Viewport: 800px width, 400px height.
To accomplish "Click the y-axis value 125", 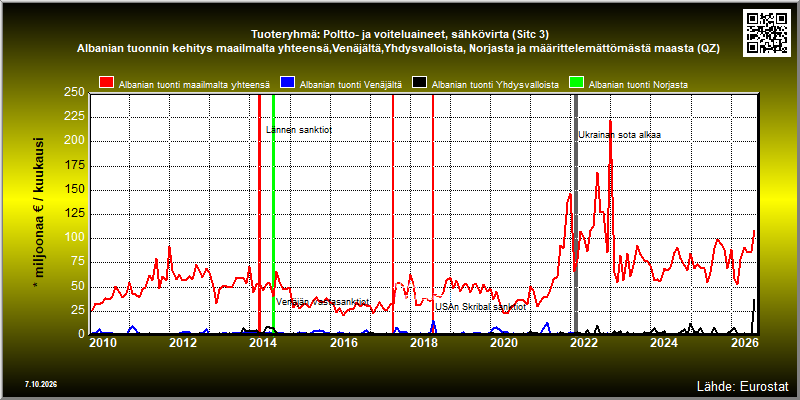I will click(x=74, y=214).
